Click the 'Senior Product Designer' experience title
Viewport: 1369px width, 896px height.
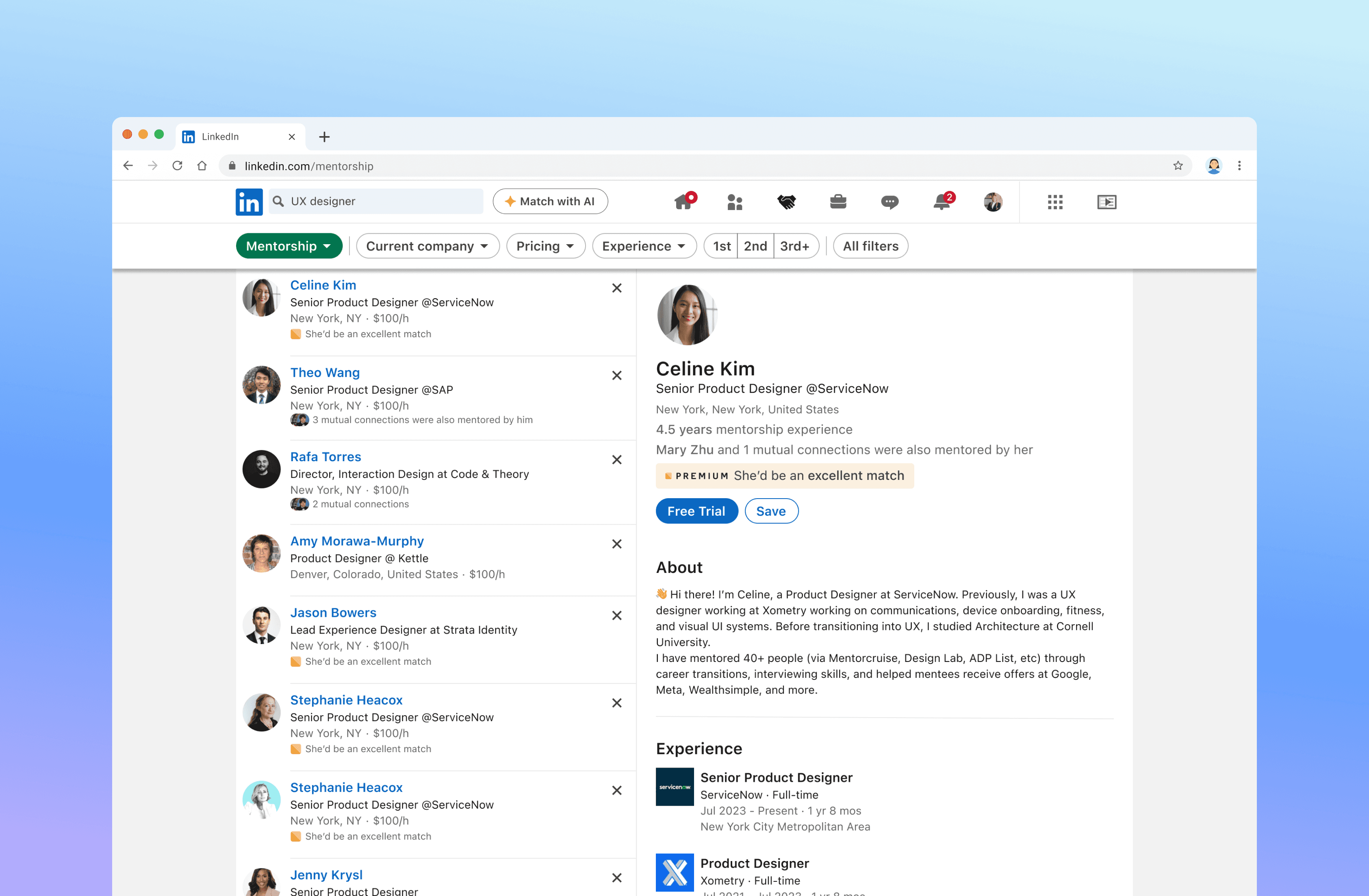coord(777,777)
